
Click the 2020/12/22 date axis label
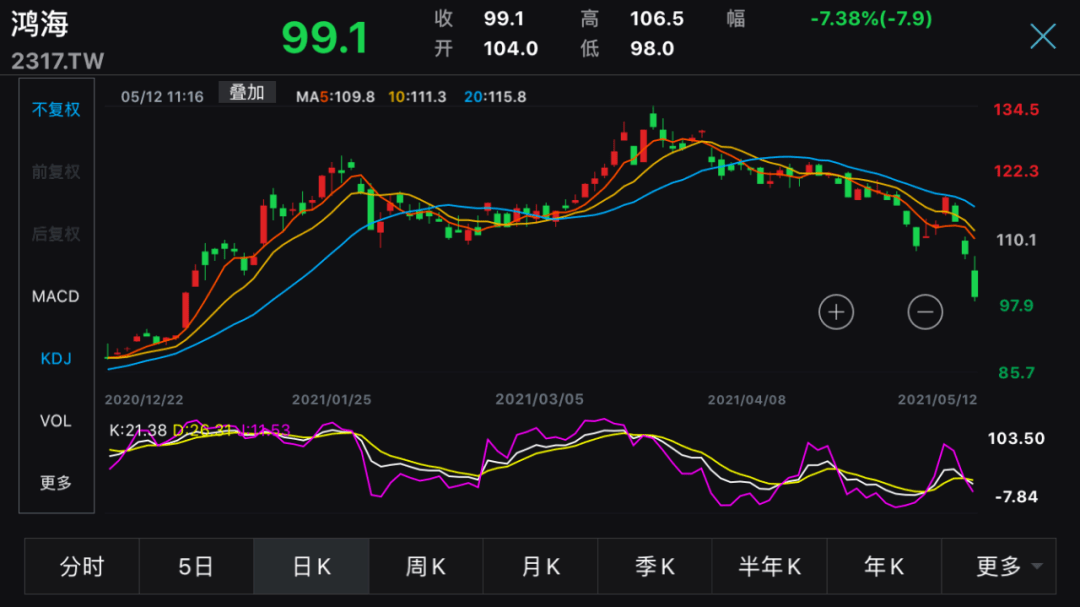tap(144, 400)
